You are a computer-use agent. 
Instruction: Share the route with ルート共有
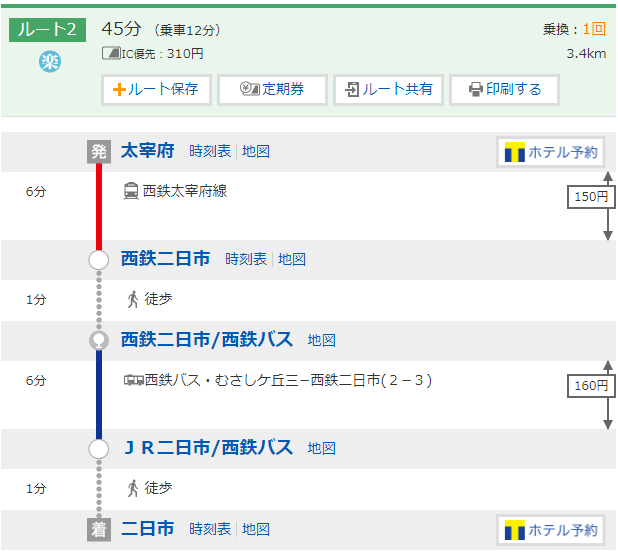click(388, 89)
